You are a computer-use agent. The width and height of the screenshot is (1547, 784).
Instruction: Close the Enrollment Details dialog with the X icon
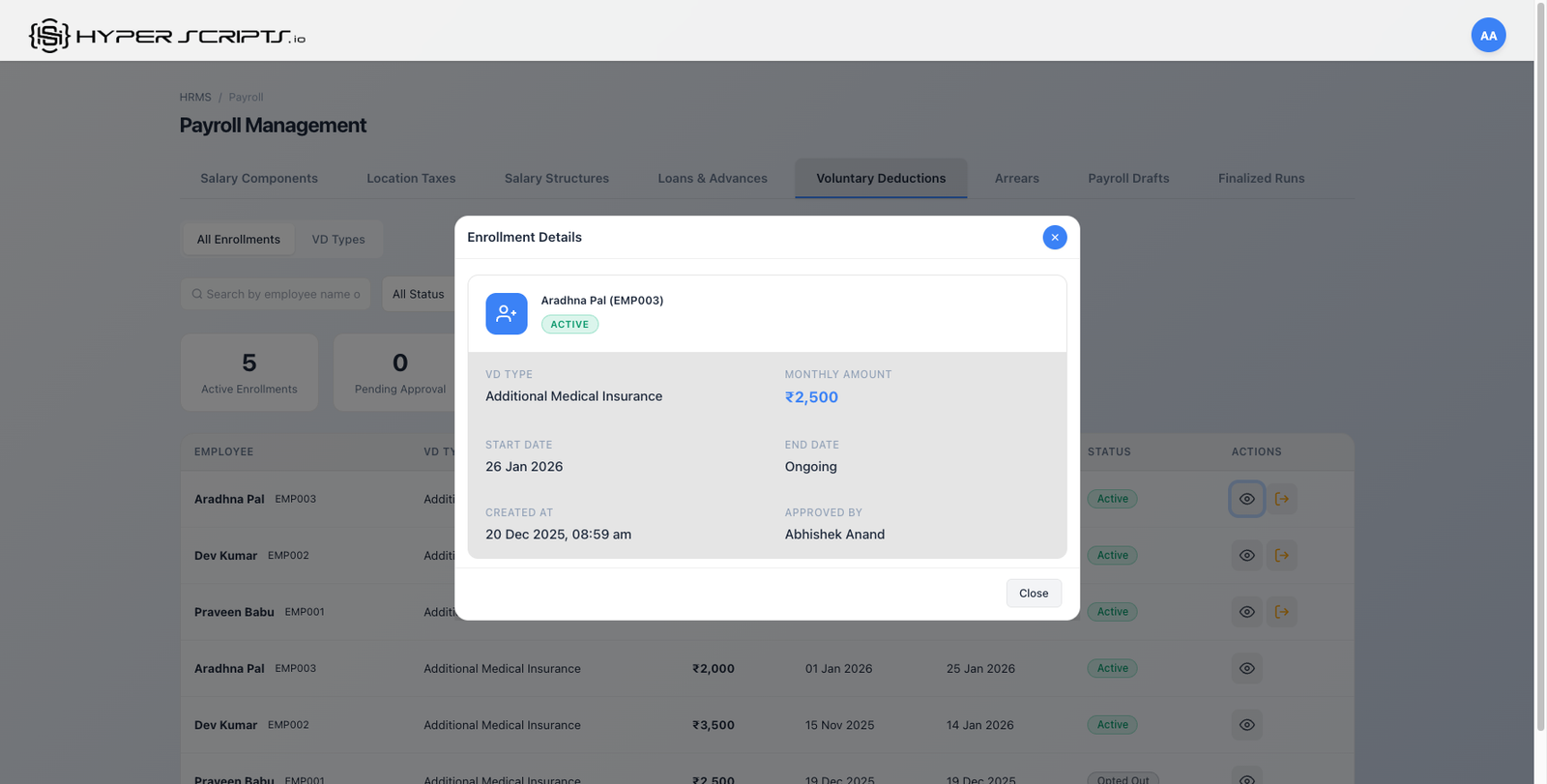(1055, 237)
